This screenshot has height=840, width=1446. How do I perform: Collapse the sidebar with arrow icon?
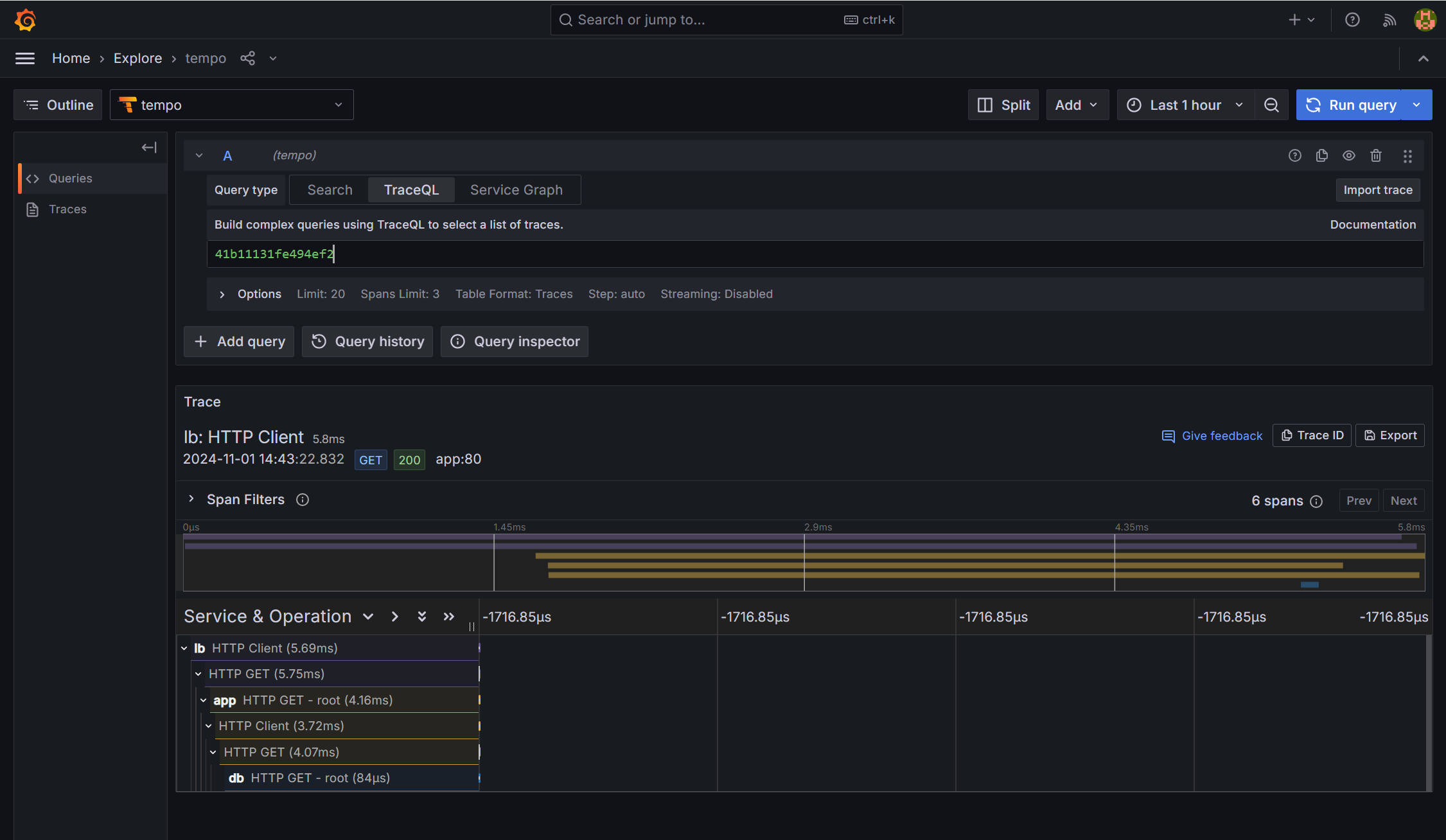[x=149, y=148]
